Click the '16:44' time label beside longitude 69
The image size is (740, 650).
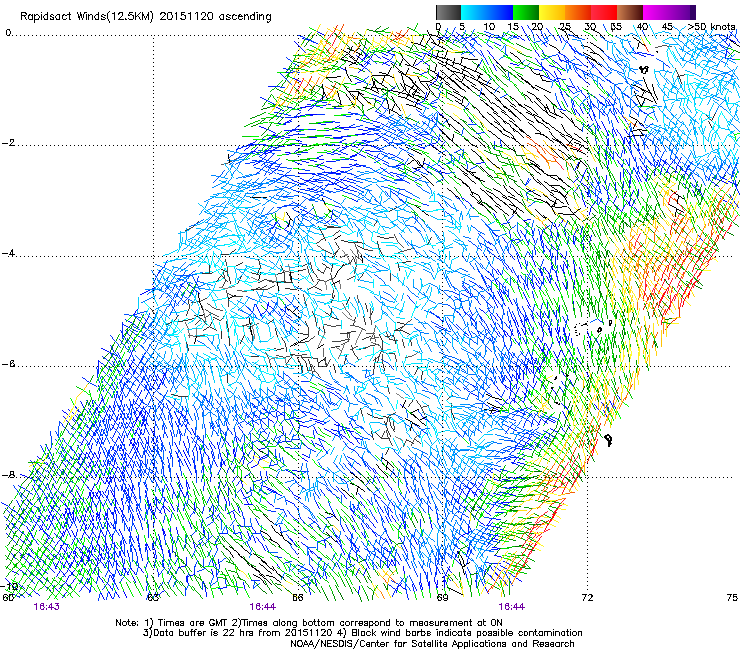(x=512, y=607)
